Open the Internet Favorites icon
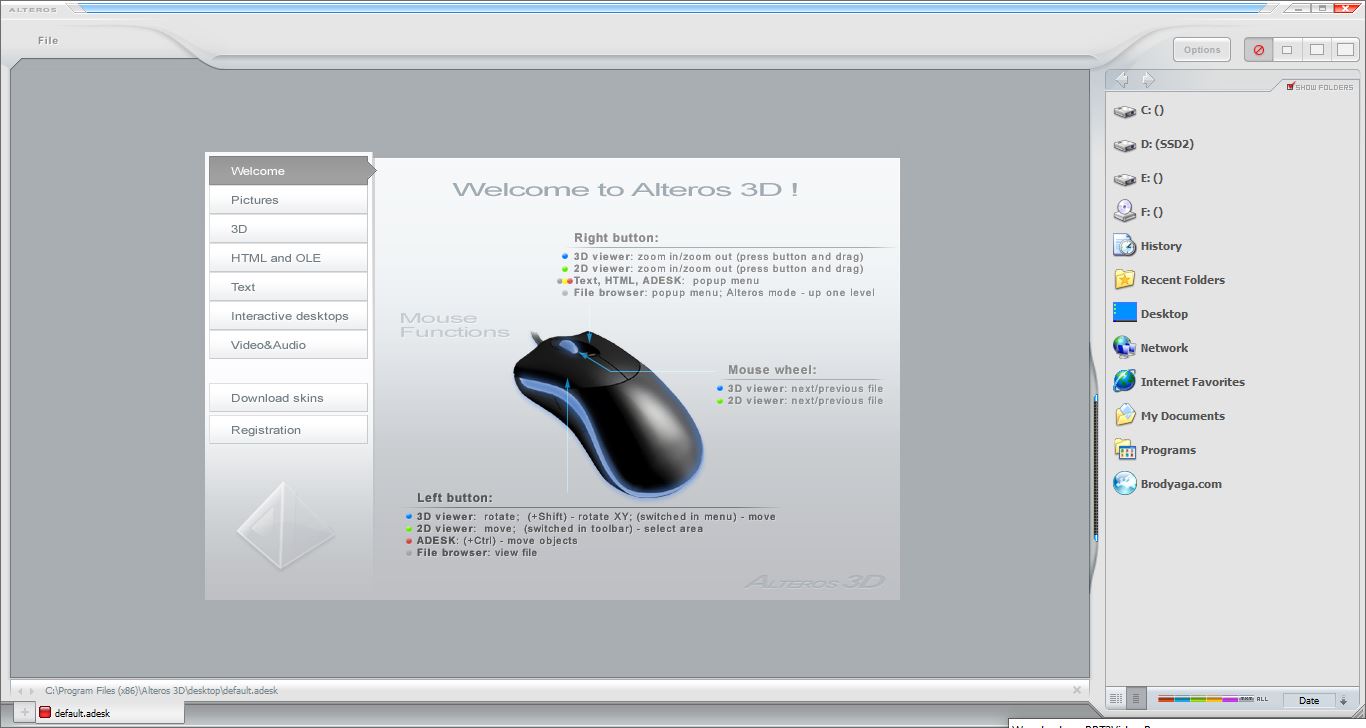Screen dimensions: 1366x728 point(1124,382)
